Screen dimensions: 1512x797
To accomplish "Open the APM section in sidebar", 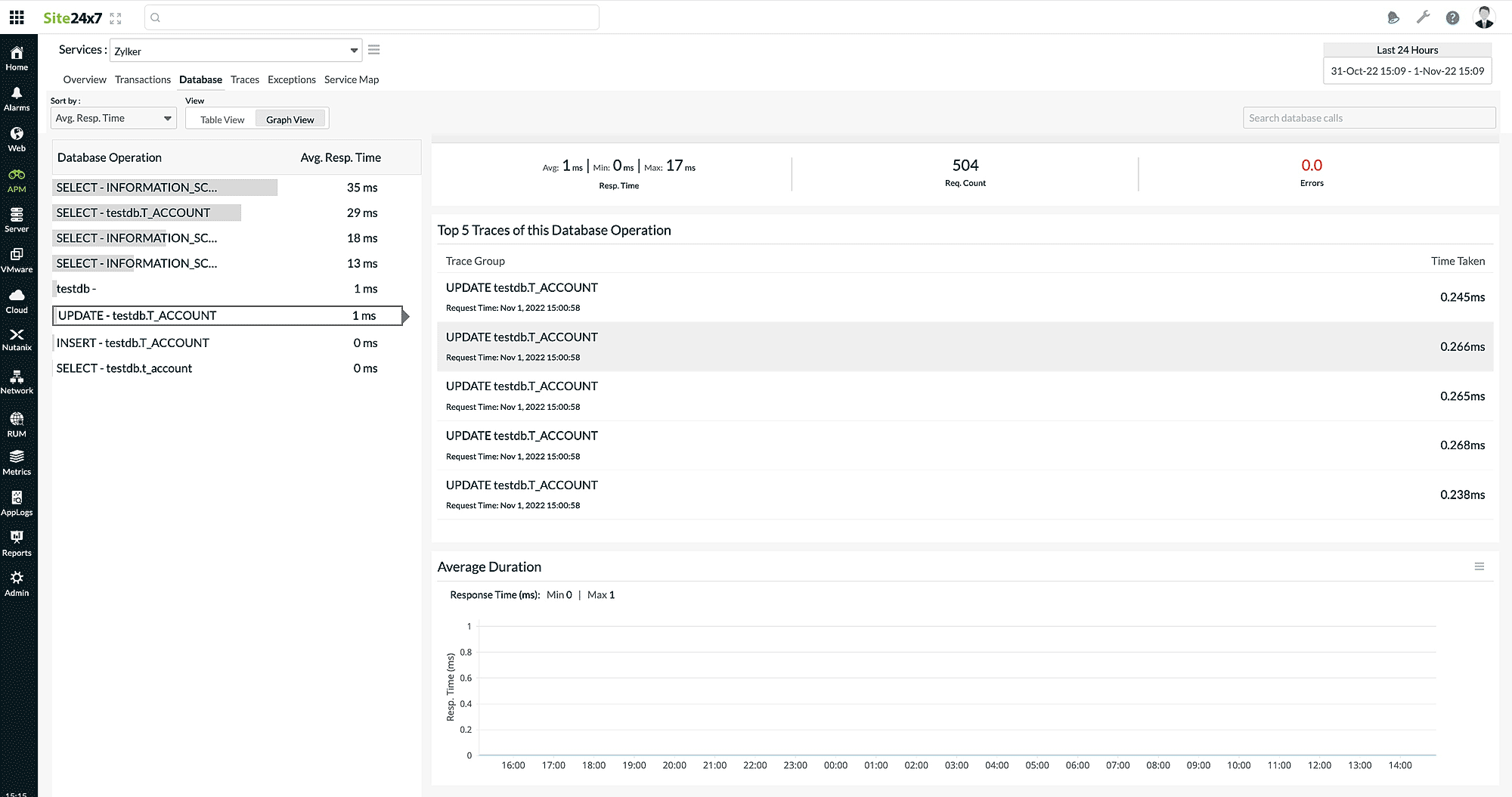I will [17, 180].
